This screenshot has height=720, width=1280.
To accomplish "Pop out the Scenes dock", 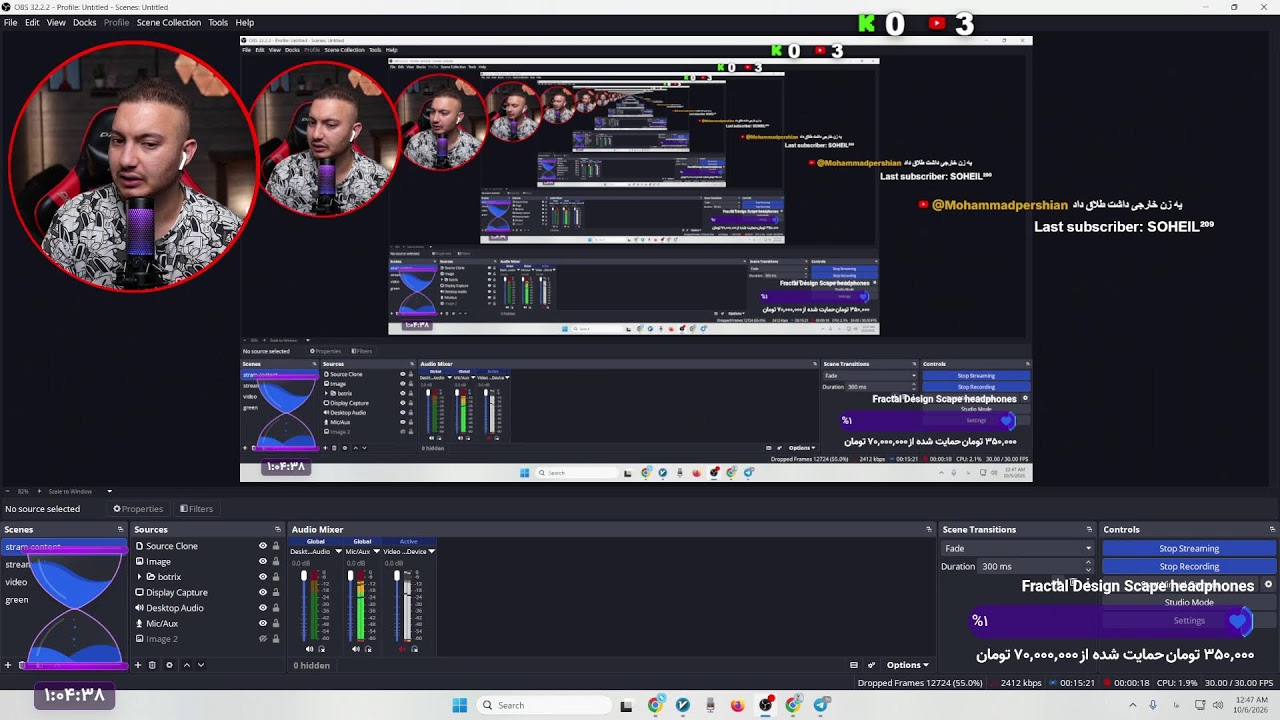I will [120, 530].
